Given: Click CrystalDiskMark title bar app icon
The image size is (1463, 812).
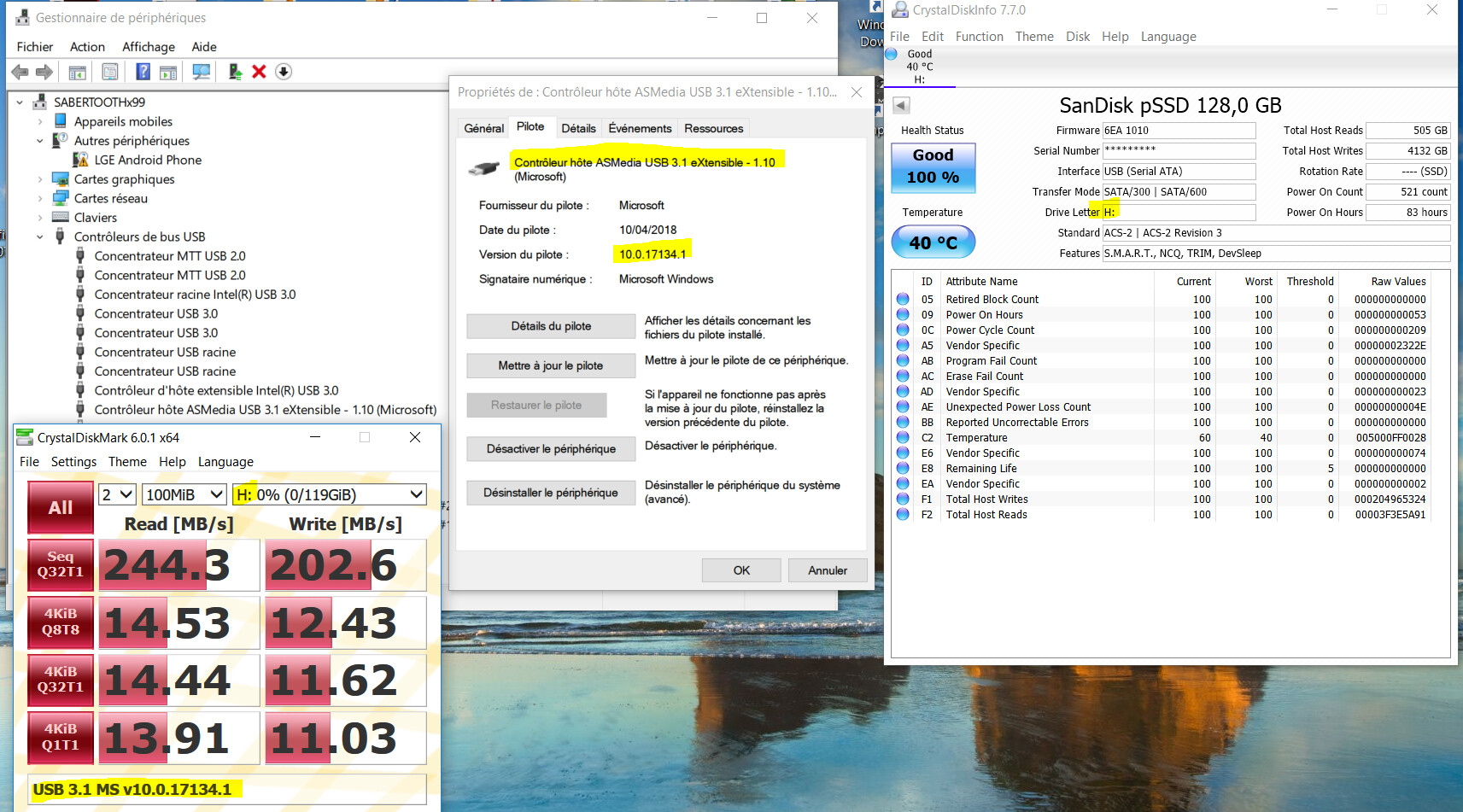Looking at the screenshot, I should click(26, 437).
